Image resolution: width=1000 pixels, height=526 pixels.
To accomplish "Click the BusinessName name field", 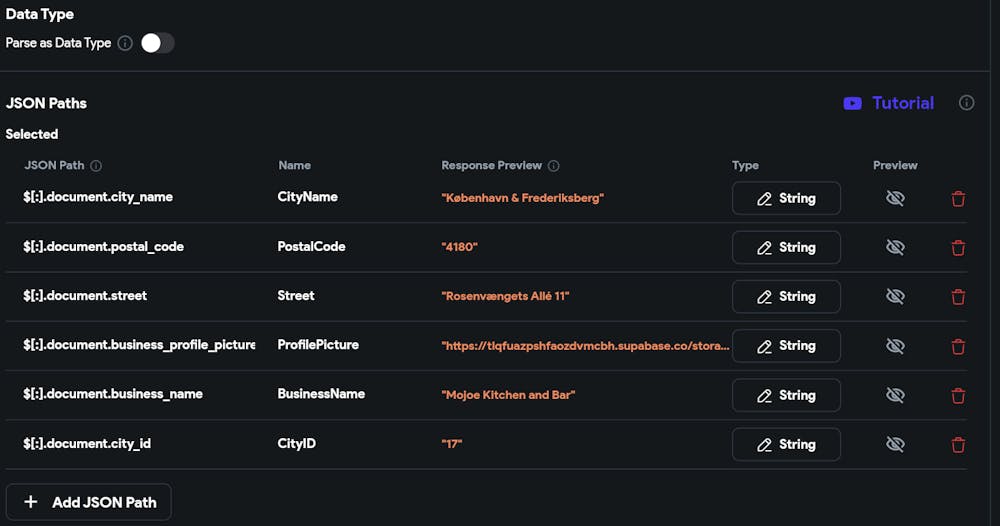I will 321,394.
